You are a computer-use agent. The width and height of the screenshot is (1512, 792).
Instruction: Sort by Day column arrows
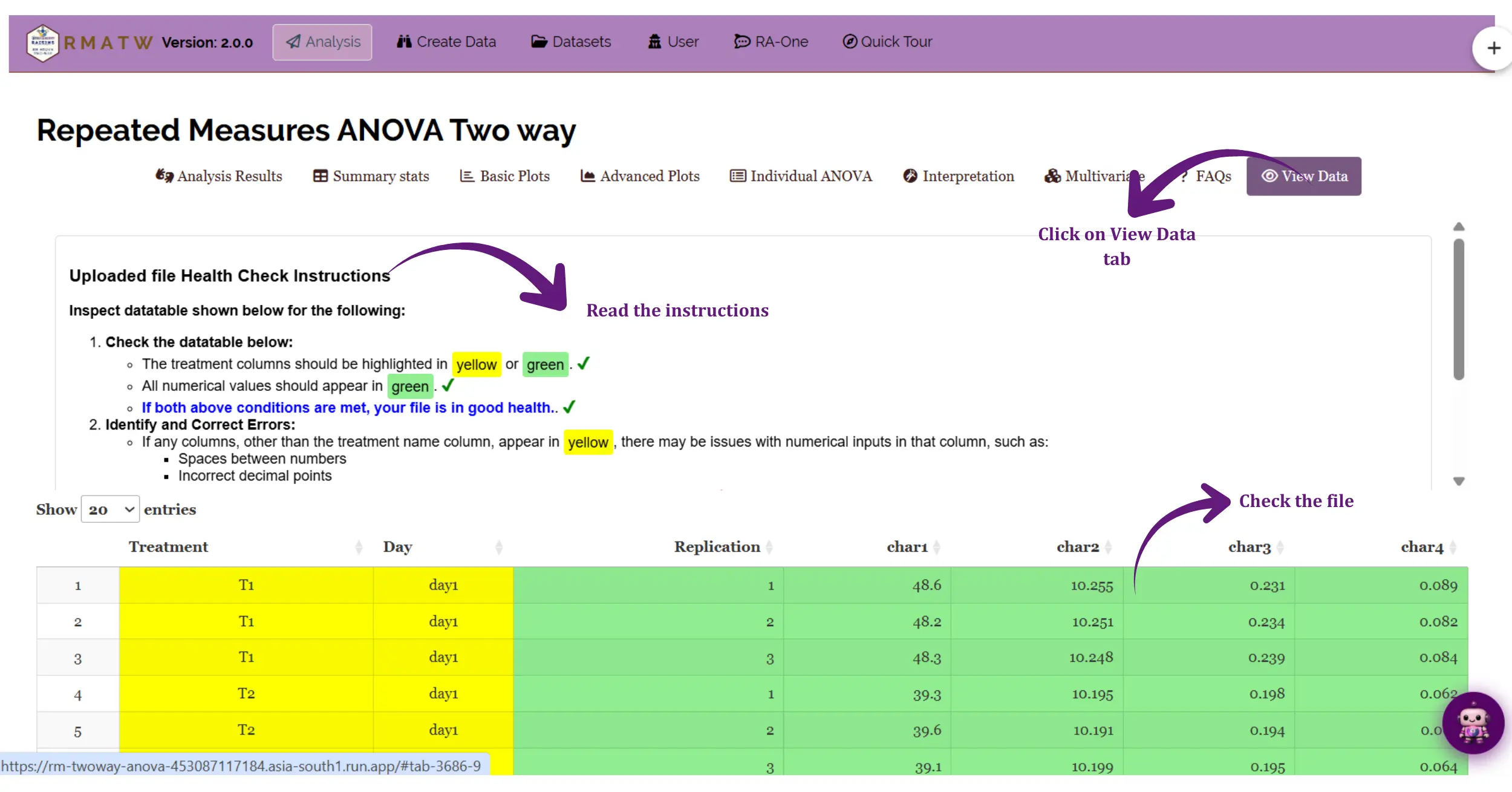[x=498, y=547]
